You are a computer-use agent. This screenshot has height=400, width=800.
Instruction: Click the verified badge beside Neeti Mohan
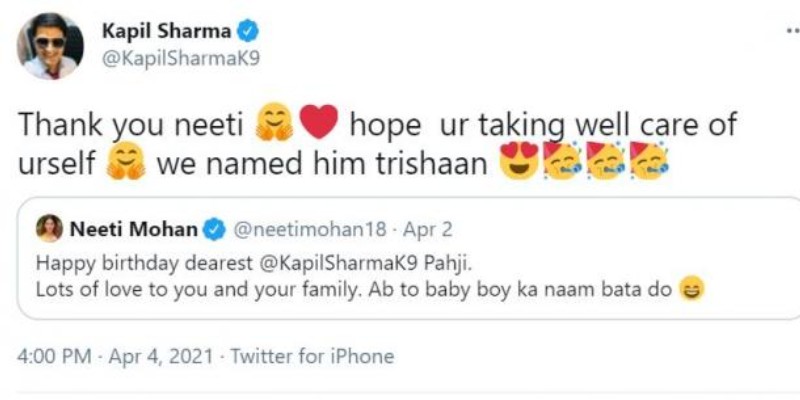click(x=213, y=230)
